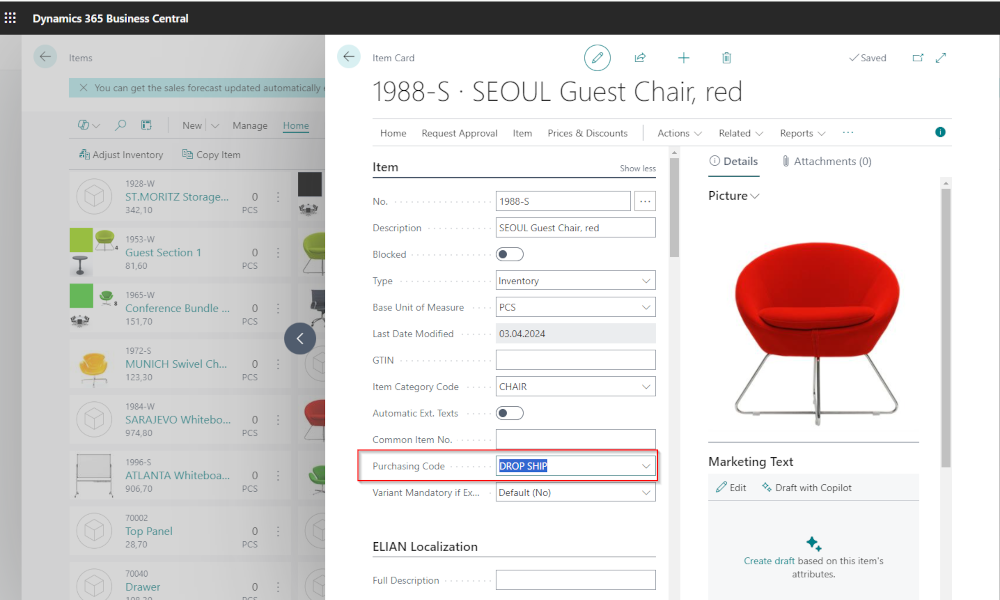Open Item Card in new window icon

coord(918,57)
